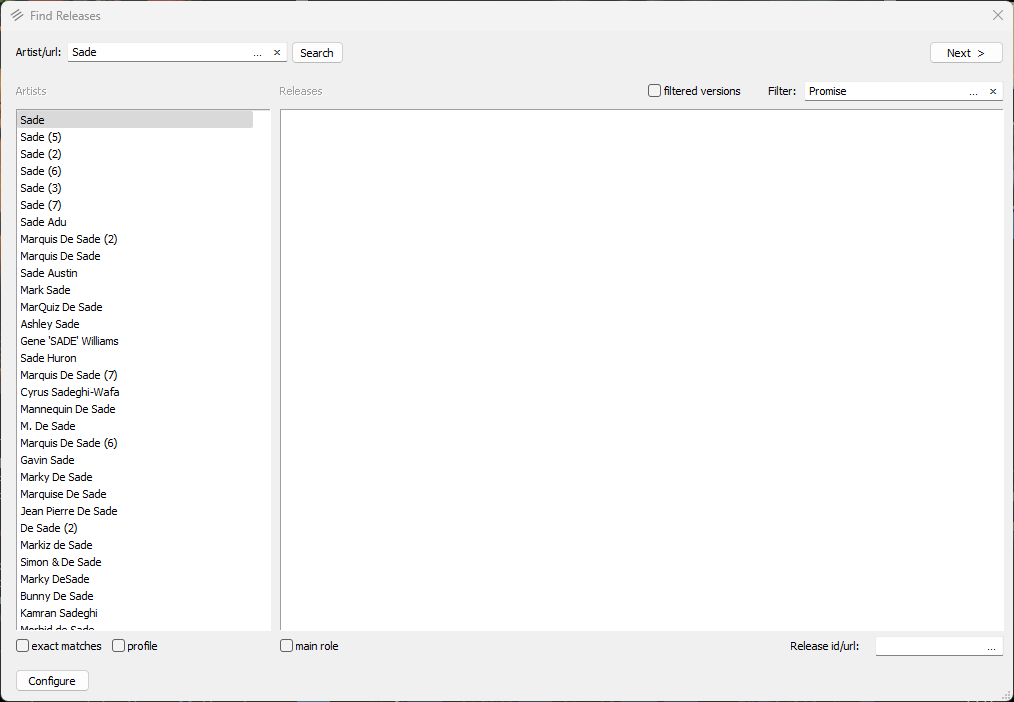Clear the Artist/url field with its x icon
The width and height of the screenshot is (1014, 702).
pos(277,53)
